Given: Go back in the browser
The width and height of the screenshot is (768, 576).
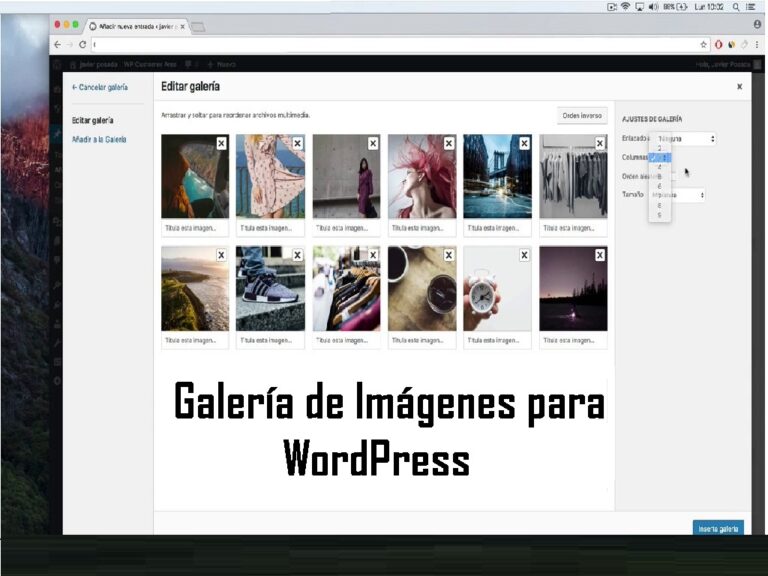Looking at the screenshot, I should click(58, 45).
